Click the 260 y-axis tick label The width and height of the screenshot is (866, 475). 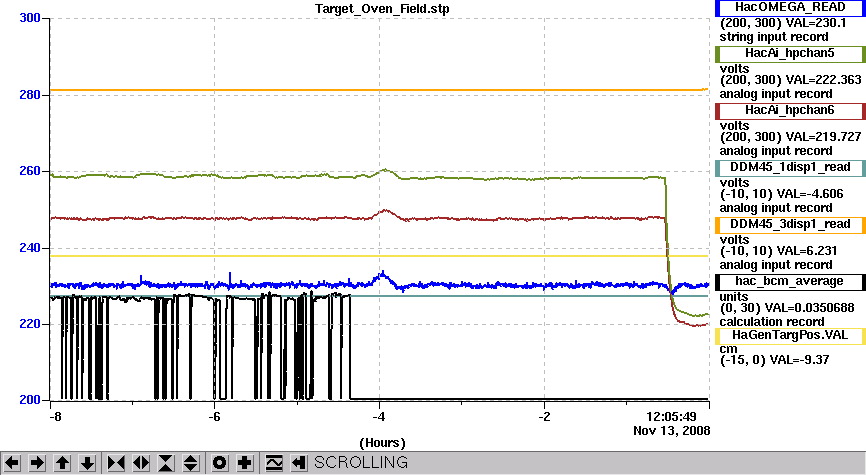pyautogui.click(x=30, y=171)
